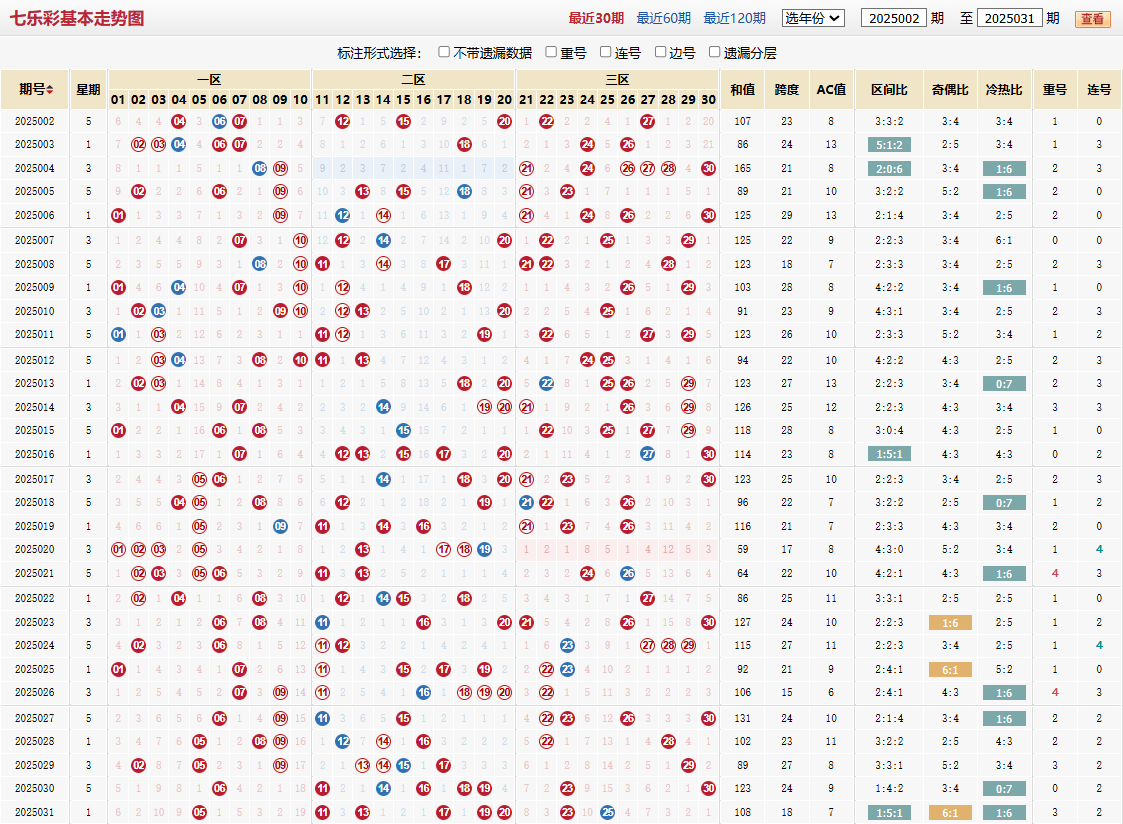
Task: Click blue ball 25 in row 2025031
Action: (x=607, y=812)
